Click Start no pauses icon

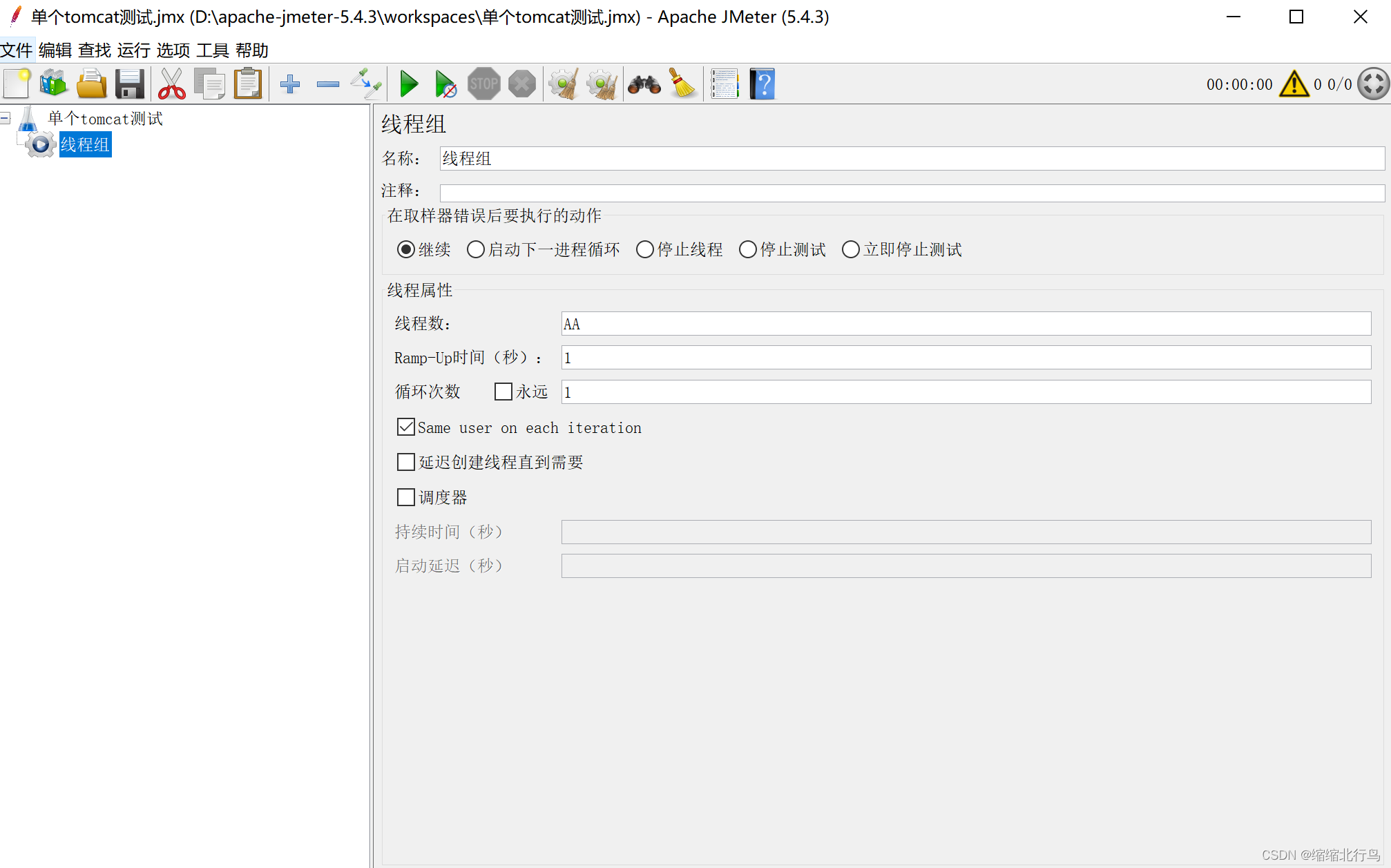tap(446, 84)
